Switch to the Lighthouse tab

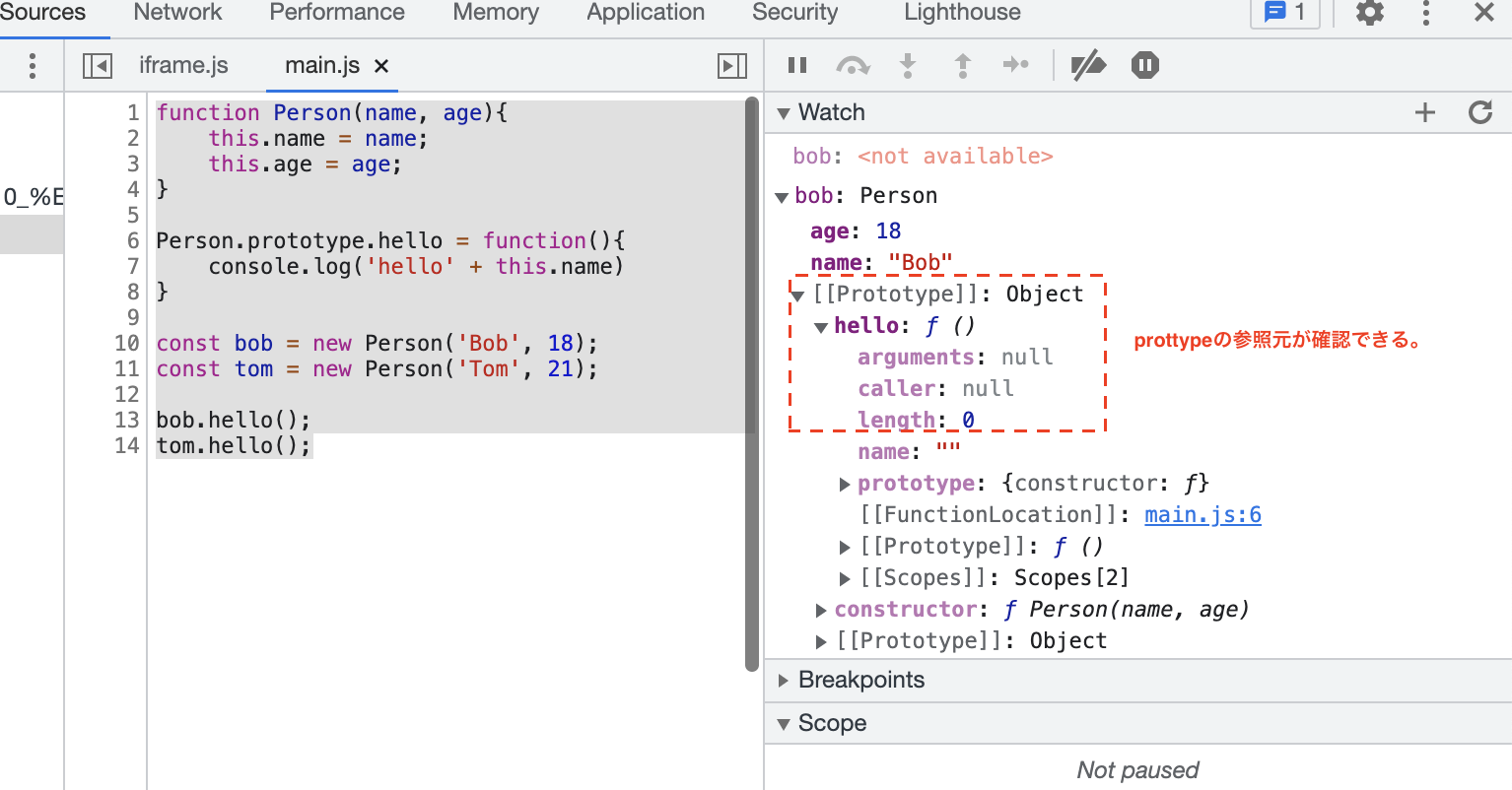coord(962,13)
